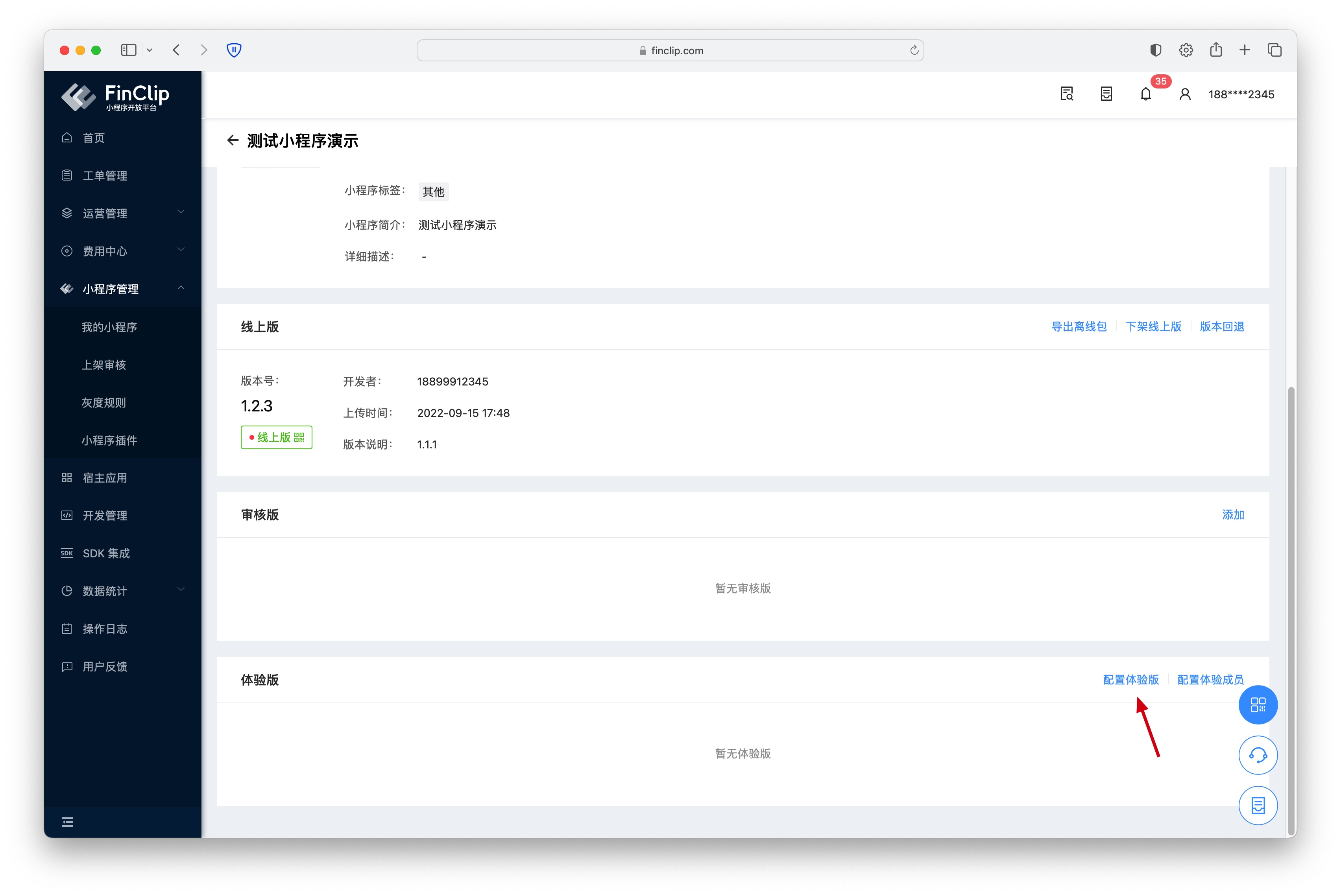
Task: Click 导出离线包 link
Action: click(1079, 326)
